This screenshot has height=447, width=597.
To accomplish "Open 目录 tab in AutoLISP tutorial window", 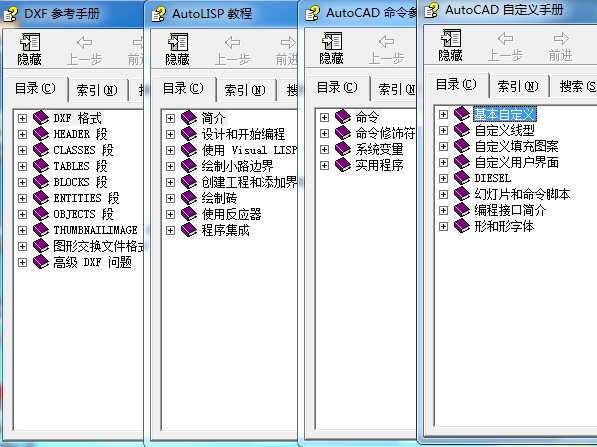I will click(183, 89).
